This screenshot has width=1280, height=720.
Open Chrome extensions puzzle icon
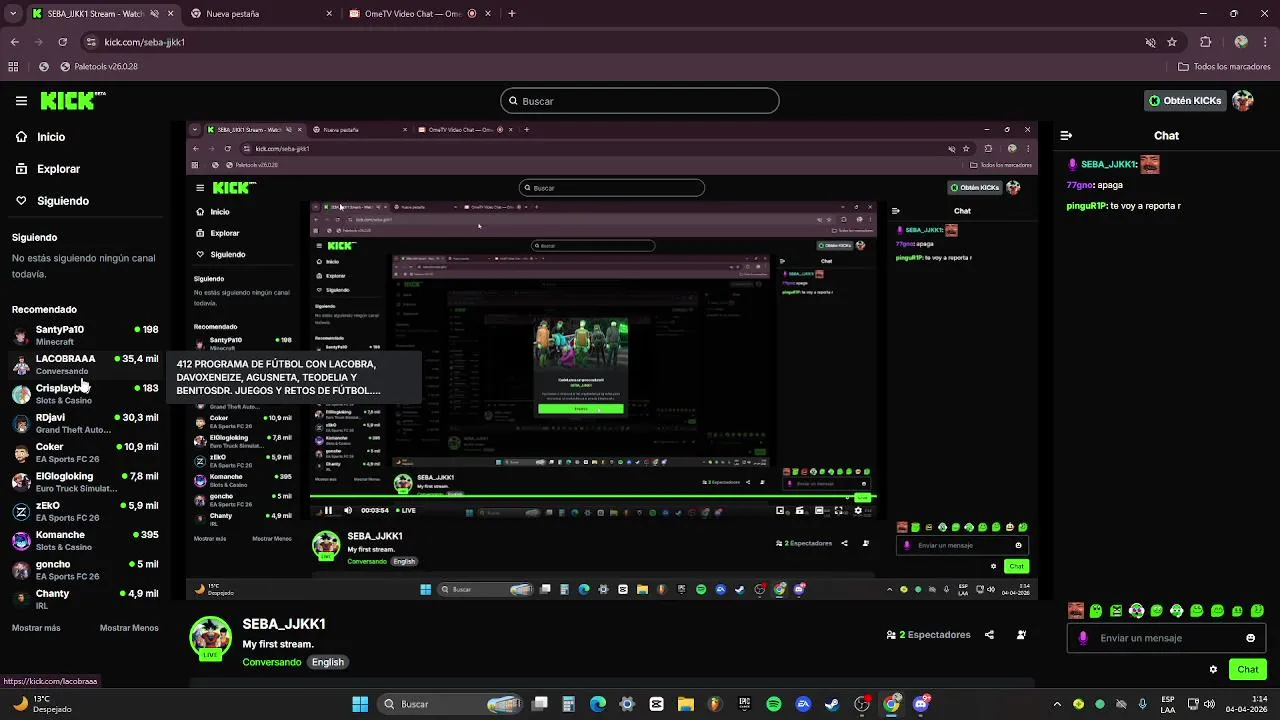(x=1205, y=42)
